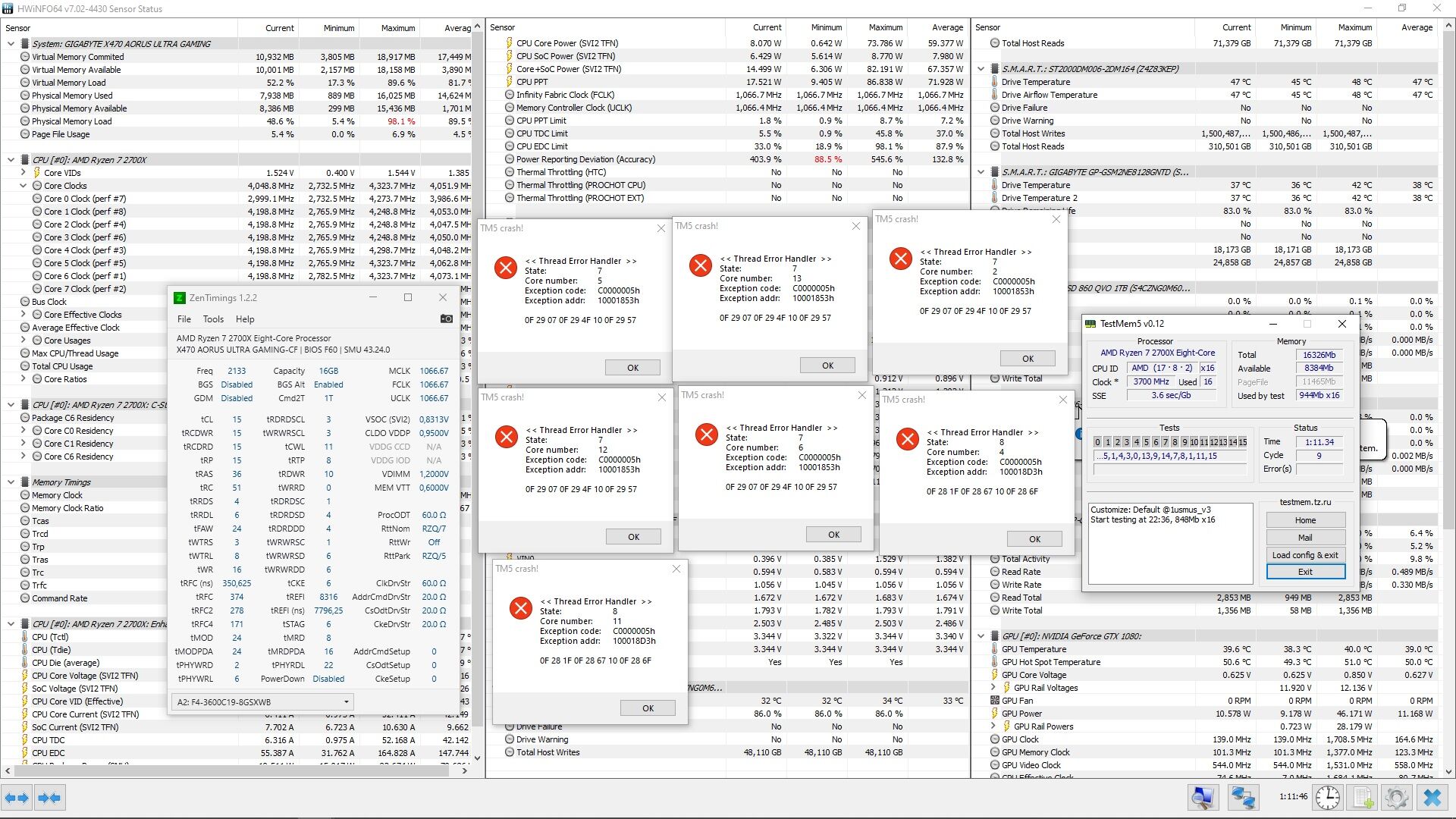Collapse the Core Clocks tree node
This screenshot has width=1456, height=819.
click(24, 186)
